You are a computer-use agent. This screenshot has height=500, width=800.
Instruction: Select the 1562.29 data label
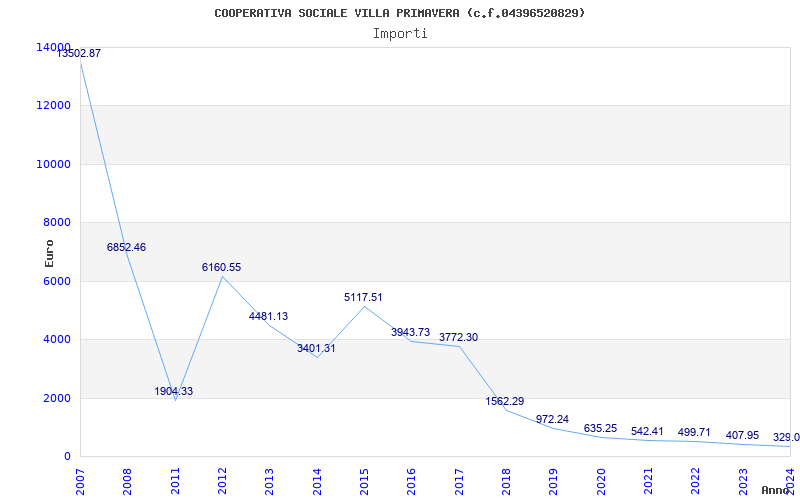[505, 402]
